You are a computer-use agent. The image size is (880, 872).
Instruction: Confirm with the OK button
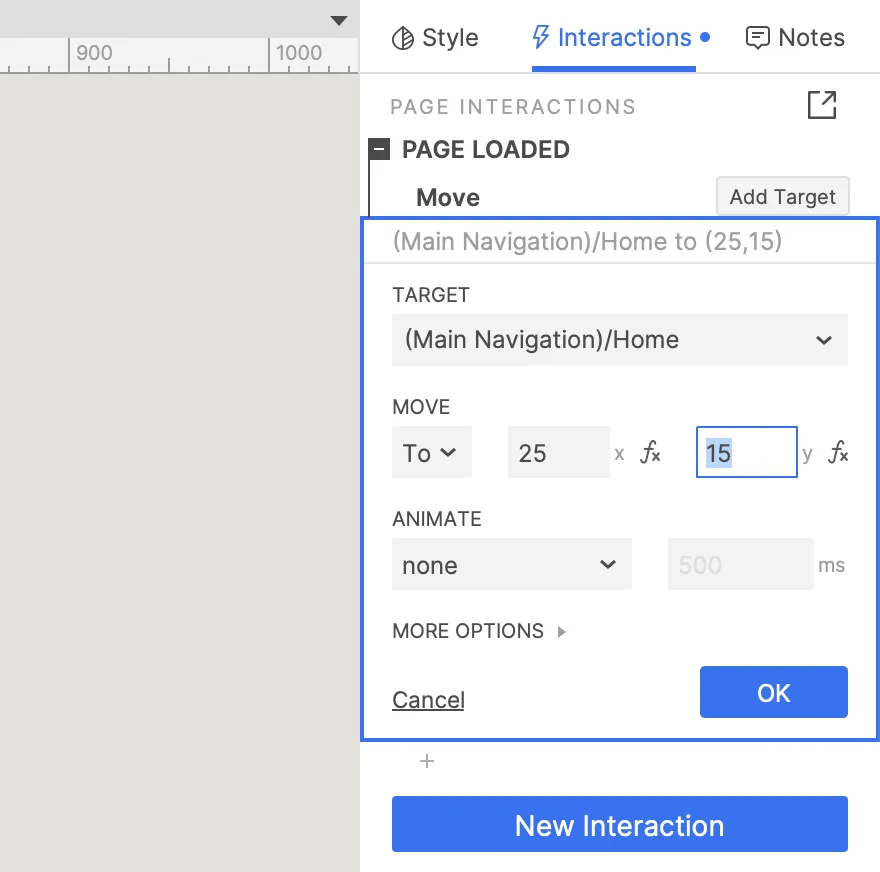coord(773,693)
